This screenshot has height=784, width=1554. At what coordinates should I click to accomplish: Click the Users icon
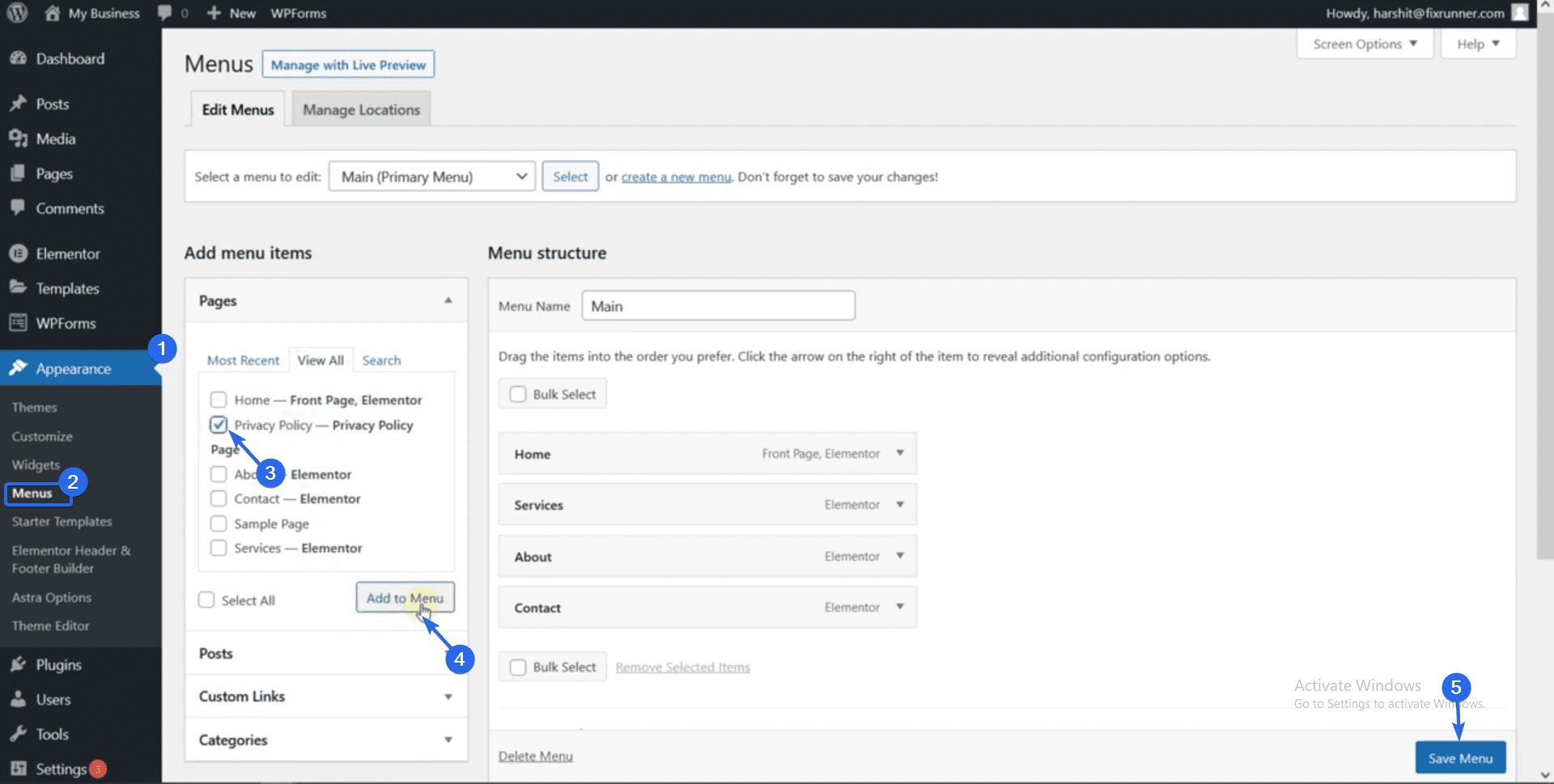point(18,699)
